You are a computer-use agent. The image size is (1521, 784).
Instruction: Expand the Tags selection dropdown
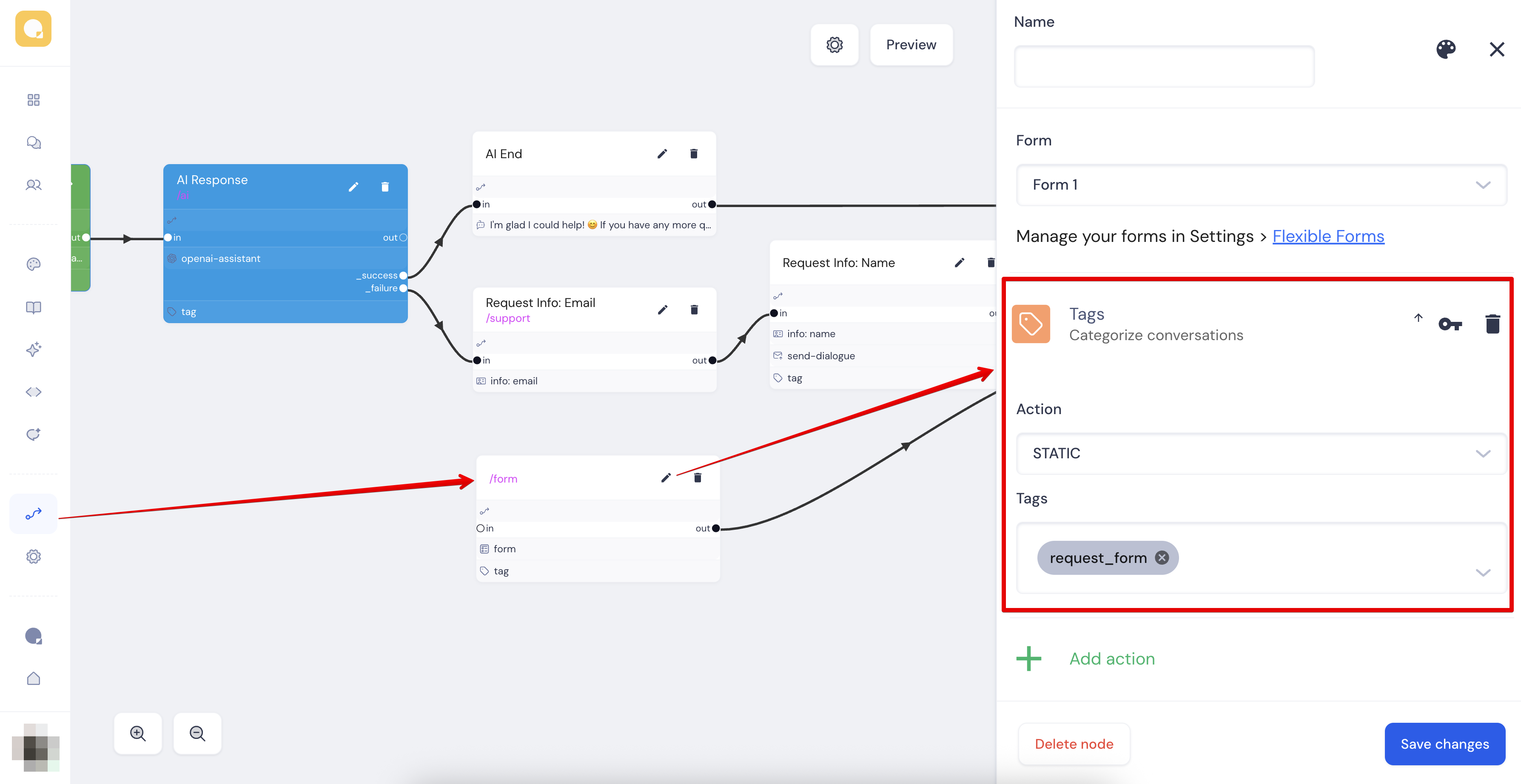[1483, 572]
